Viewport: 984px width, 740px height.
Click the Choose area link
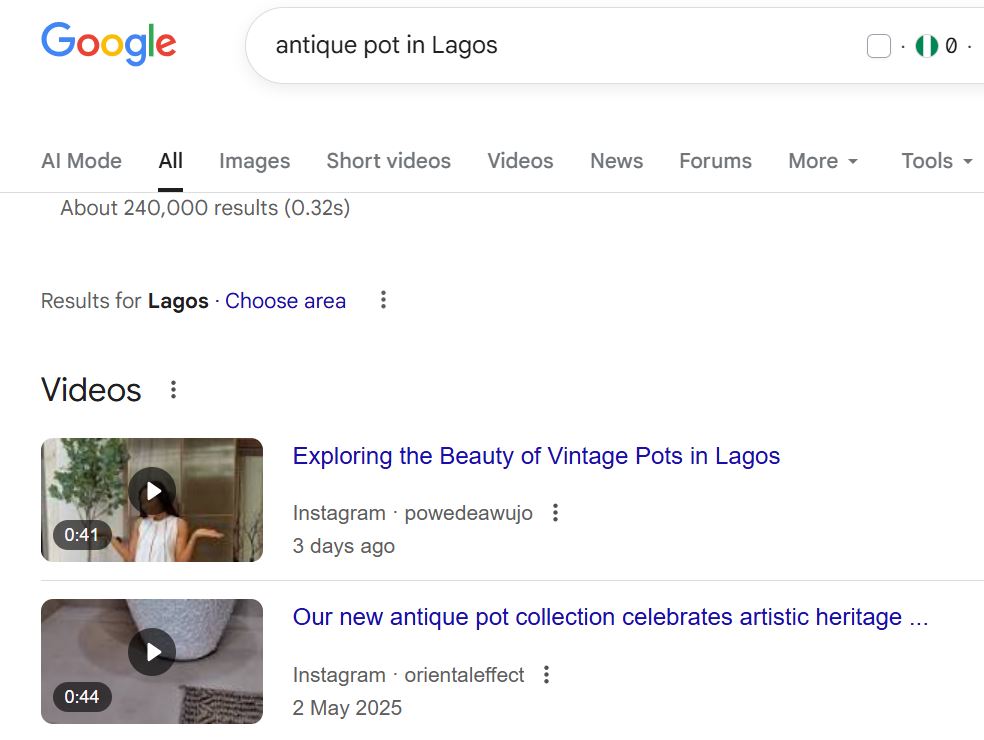(285, 301)
